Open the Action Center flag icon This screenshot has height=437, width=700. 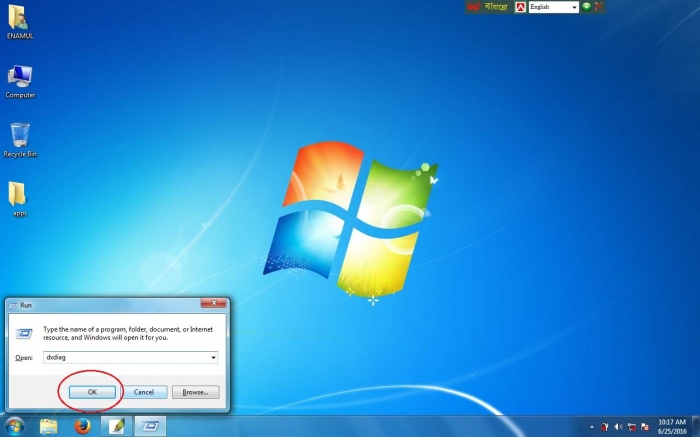pyautogui.click(x=645, y=427)
